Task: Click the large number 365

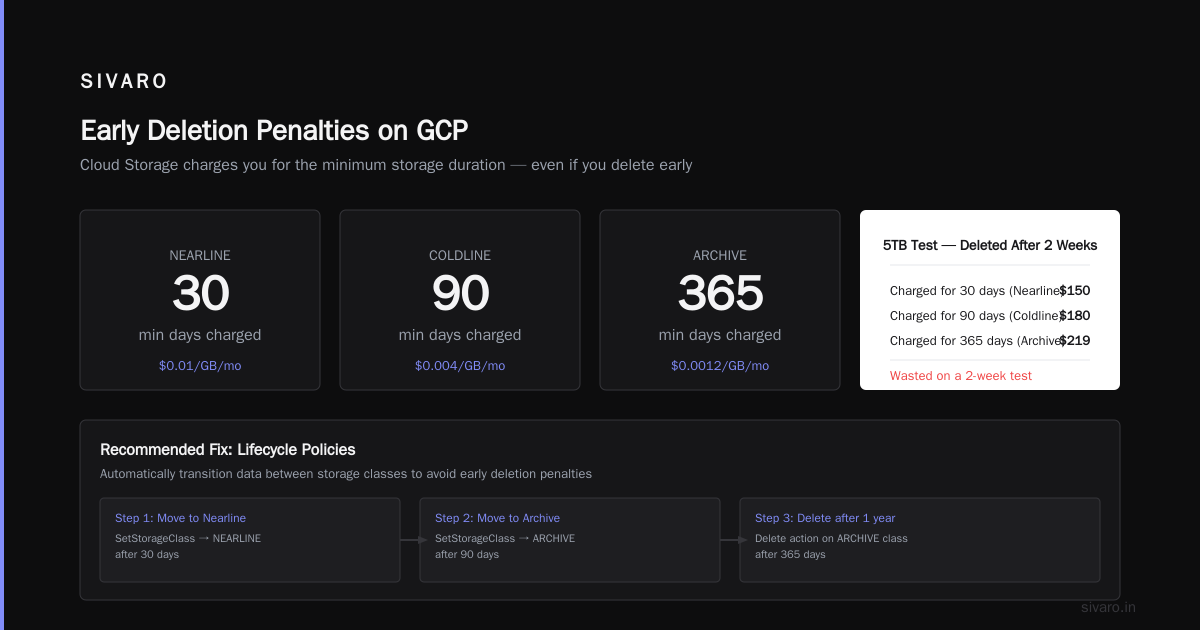Action: [x=720, y=294]
